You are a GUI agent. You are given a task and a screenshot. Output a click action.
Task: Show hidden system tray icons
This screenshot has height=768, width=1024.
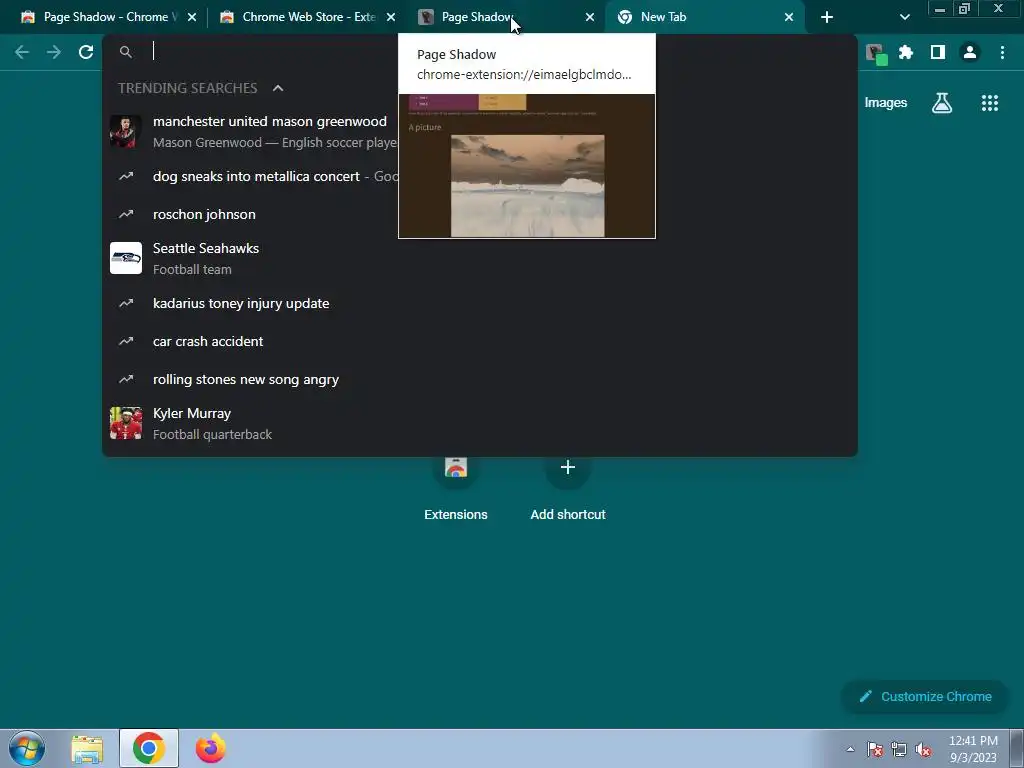click(x=850, y=749)
